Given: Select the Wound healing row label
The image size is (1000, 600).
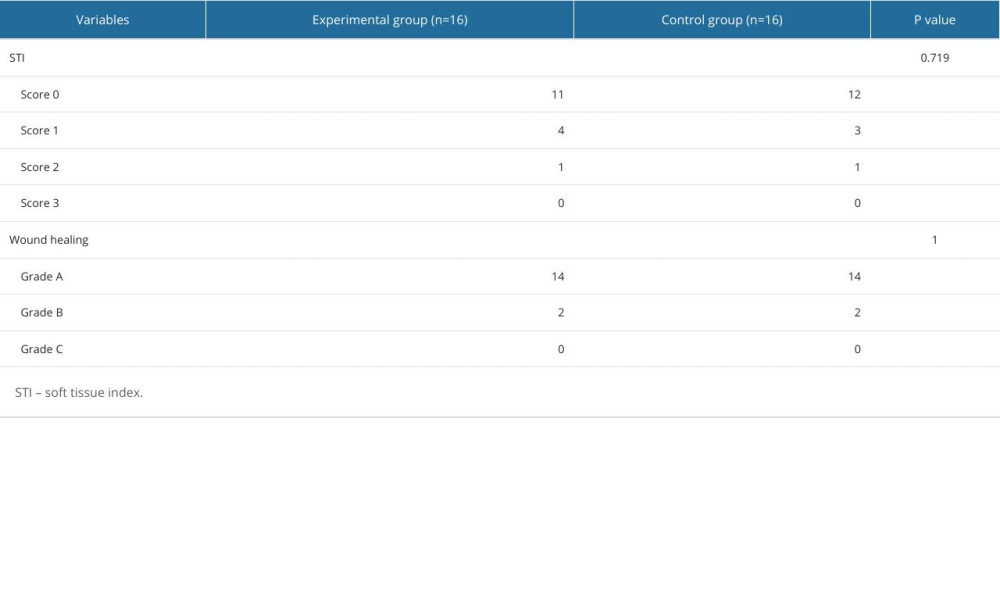Looking at the screenshot, I should [48, 240].
